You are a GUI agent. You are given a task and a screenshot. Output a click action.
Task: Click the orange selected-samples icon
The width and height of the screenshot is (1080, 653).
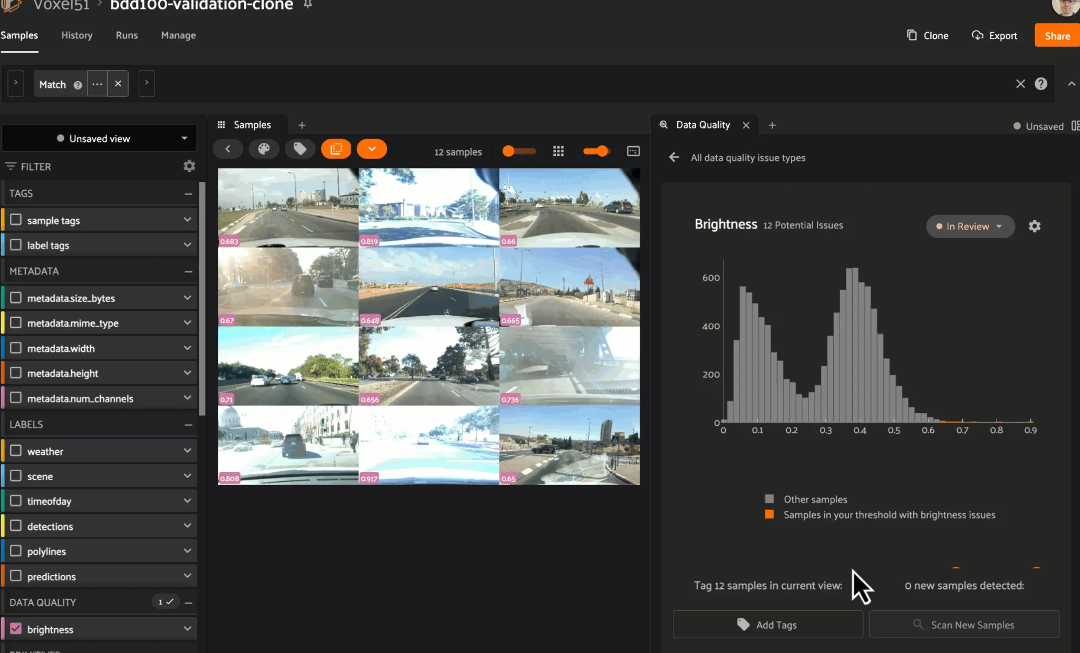tap(336, 149)
